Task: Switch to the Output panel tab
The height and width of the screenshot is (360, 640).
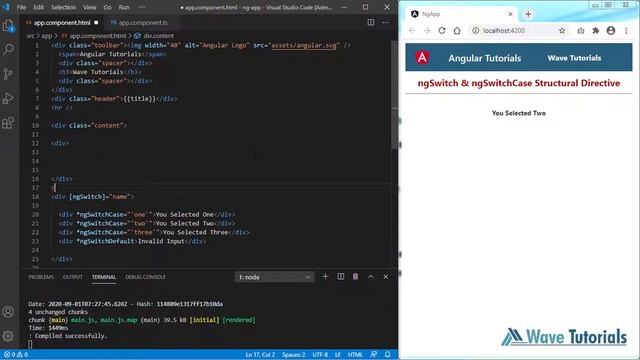Action: (x=73, y=277)
